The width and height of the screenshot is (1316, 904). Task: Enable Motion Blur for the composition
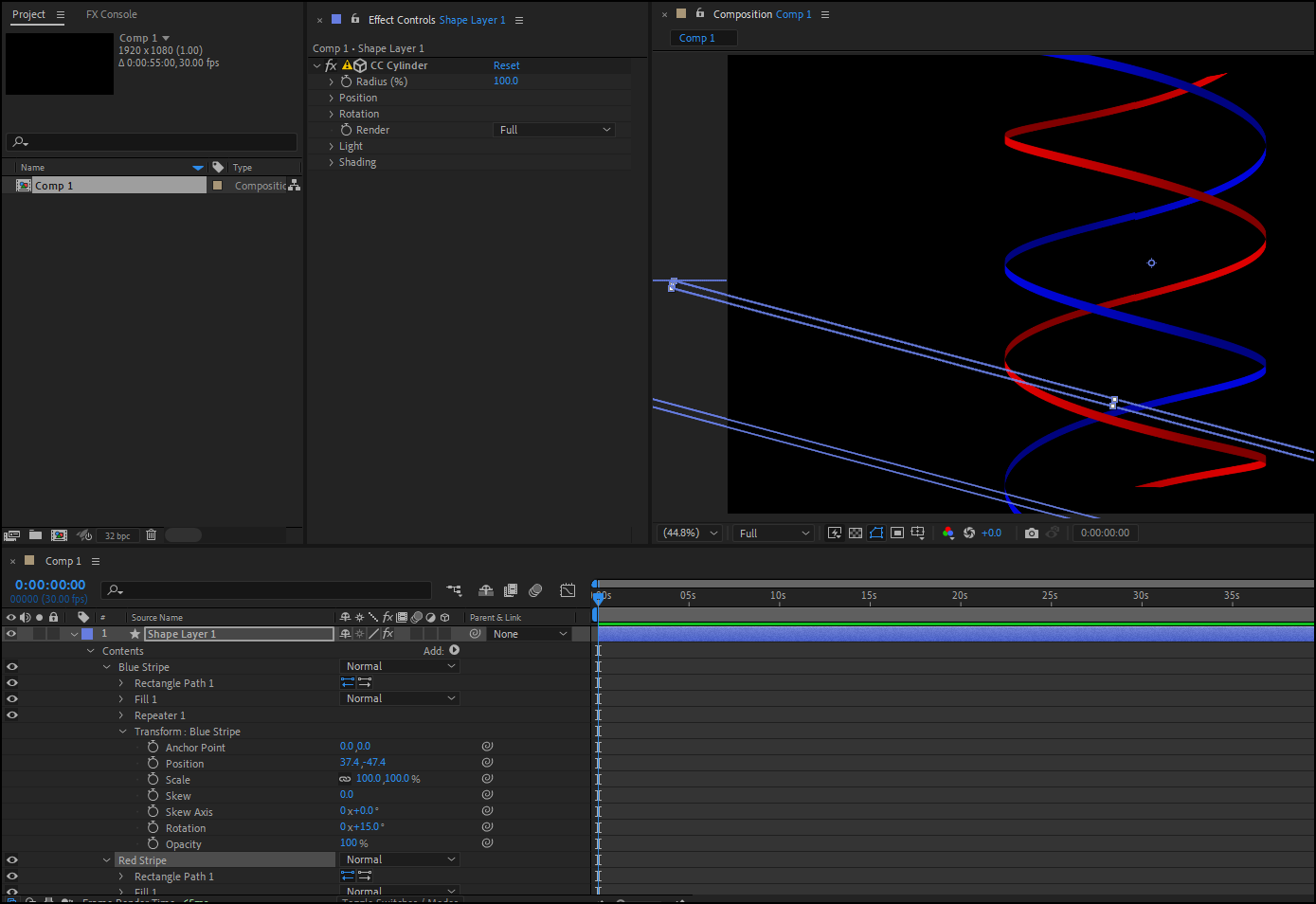point(535,589)
